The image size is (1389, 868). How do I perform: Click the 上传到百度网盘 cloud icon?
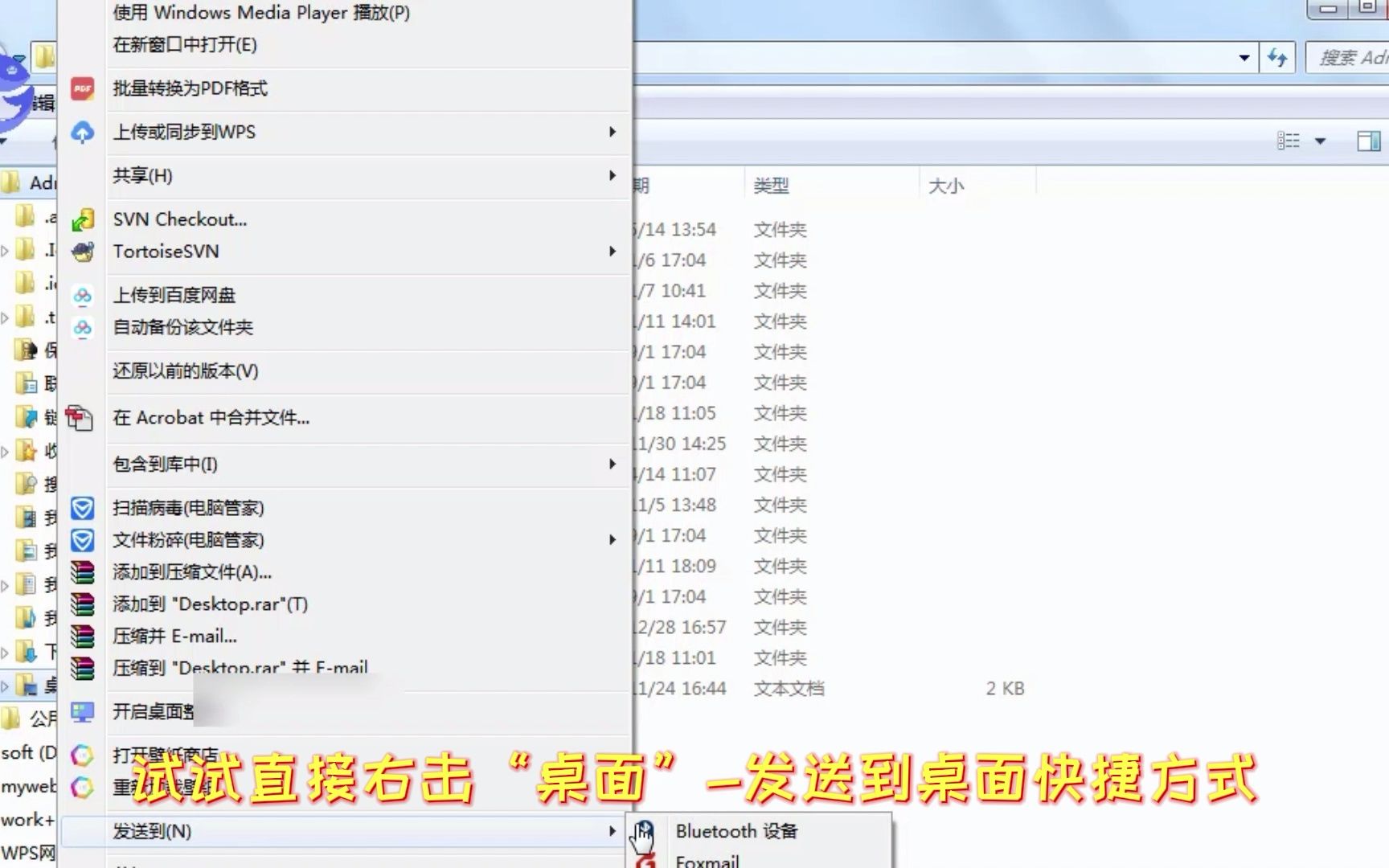coord(81,296)
